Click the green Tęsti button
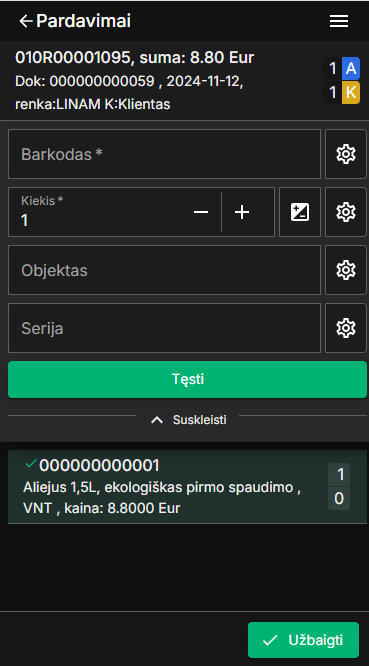The height and width of the screenshot is (666, 369). [187, 379]
